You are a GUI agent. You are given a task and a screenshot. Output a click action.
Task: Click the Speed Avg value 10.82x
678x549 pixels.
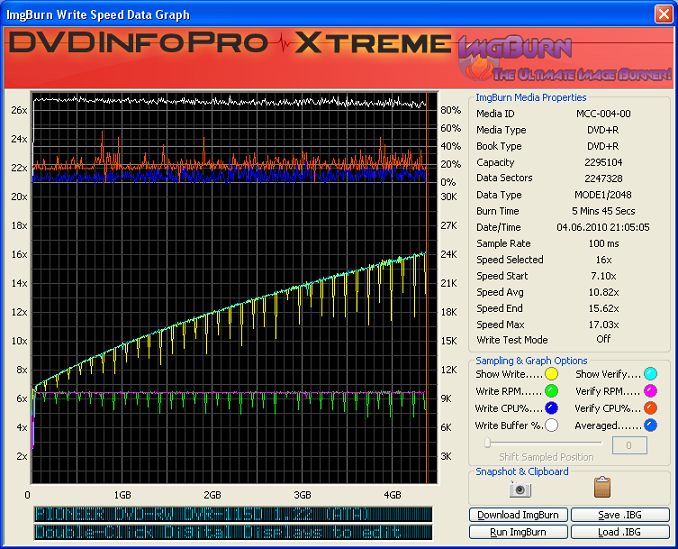coord(604,292)
